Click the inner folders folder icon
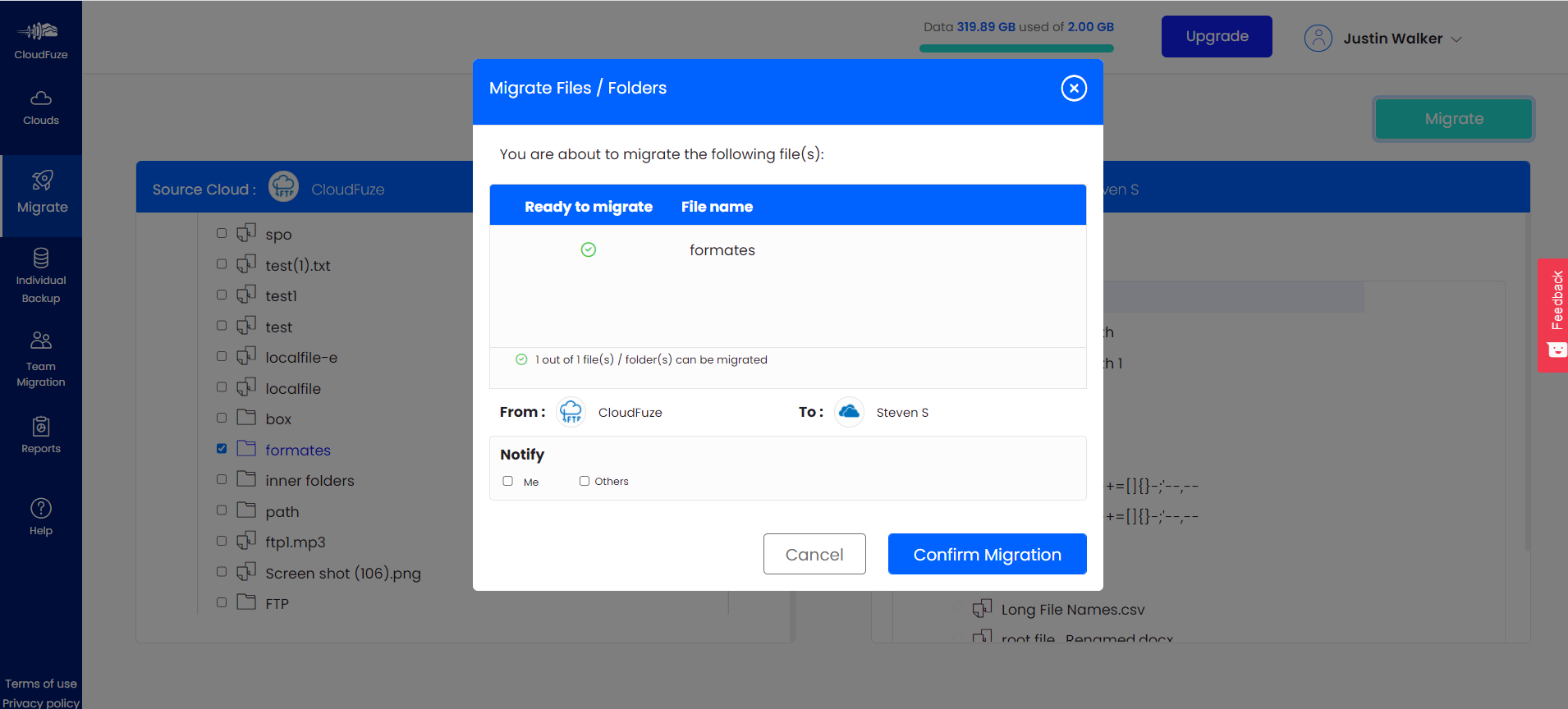 tap(246, 478)
